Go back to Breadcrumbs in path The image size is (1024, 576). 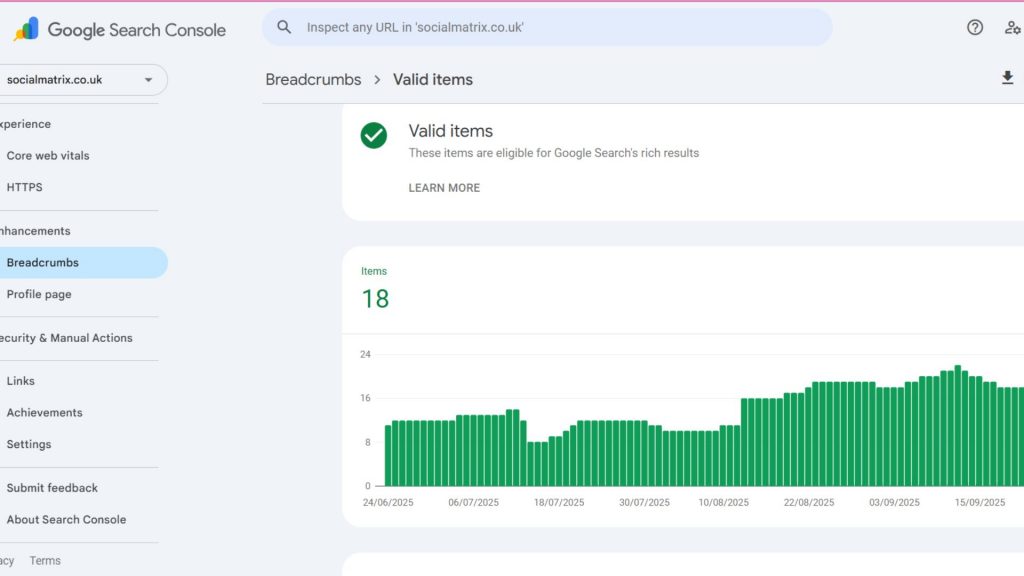click(313, 79)
